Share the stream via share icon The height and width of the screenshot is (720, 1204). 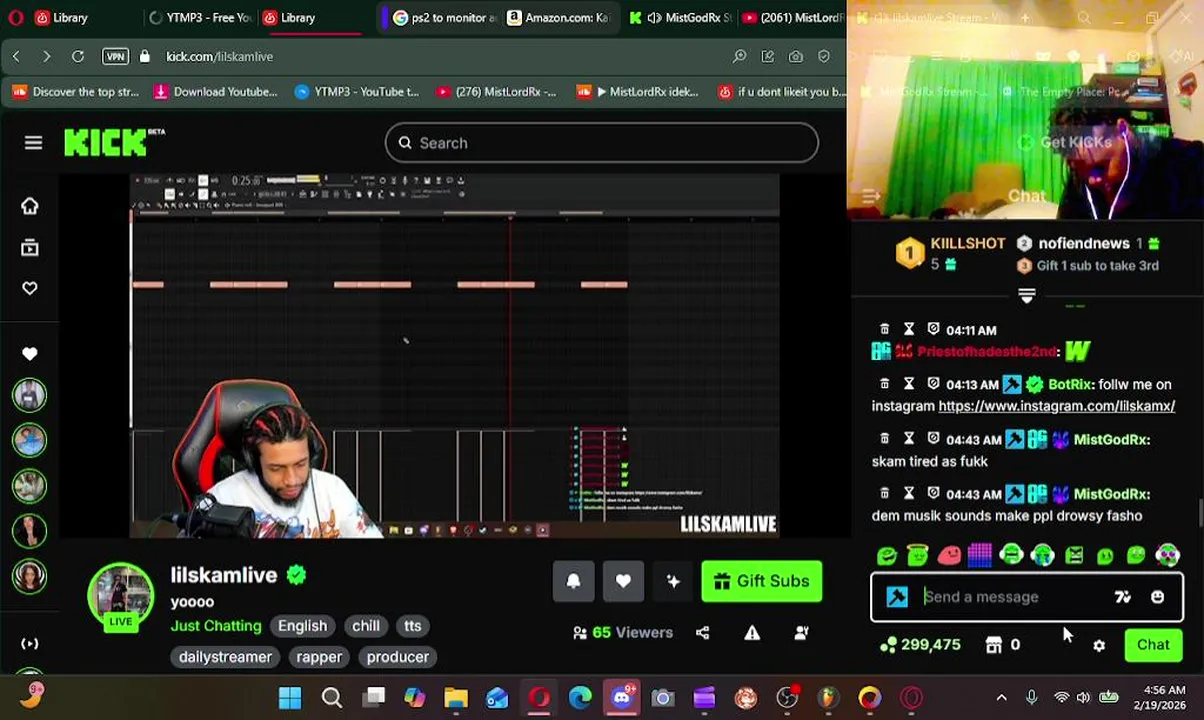click(x=702, y=633)
